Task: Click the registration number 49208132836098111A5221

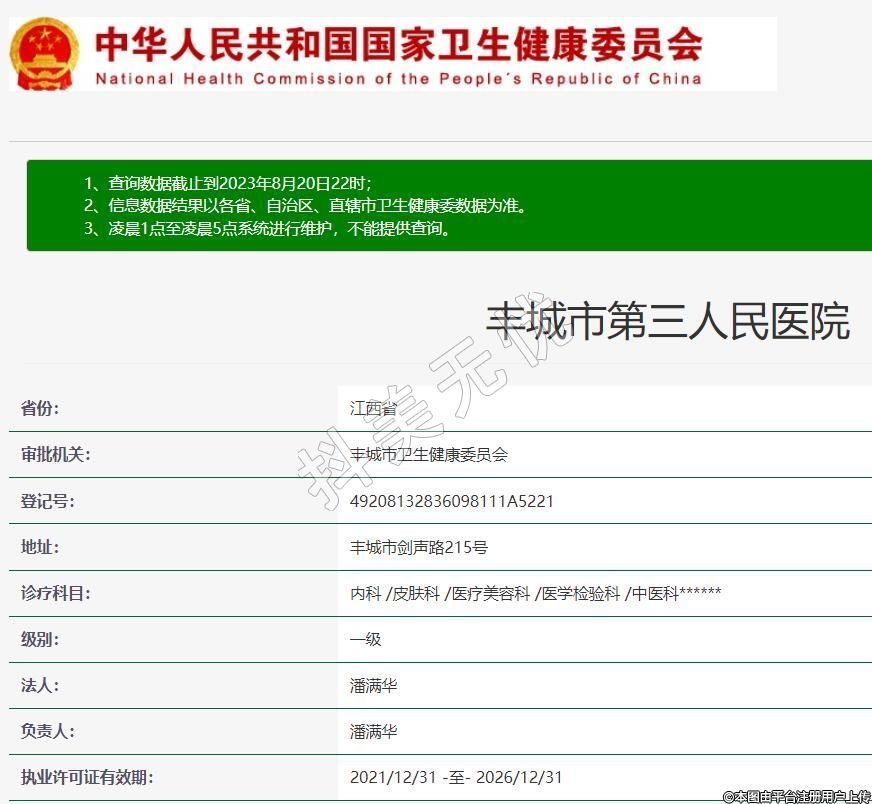Action: [451, 501]
